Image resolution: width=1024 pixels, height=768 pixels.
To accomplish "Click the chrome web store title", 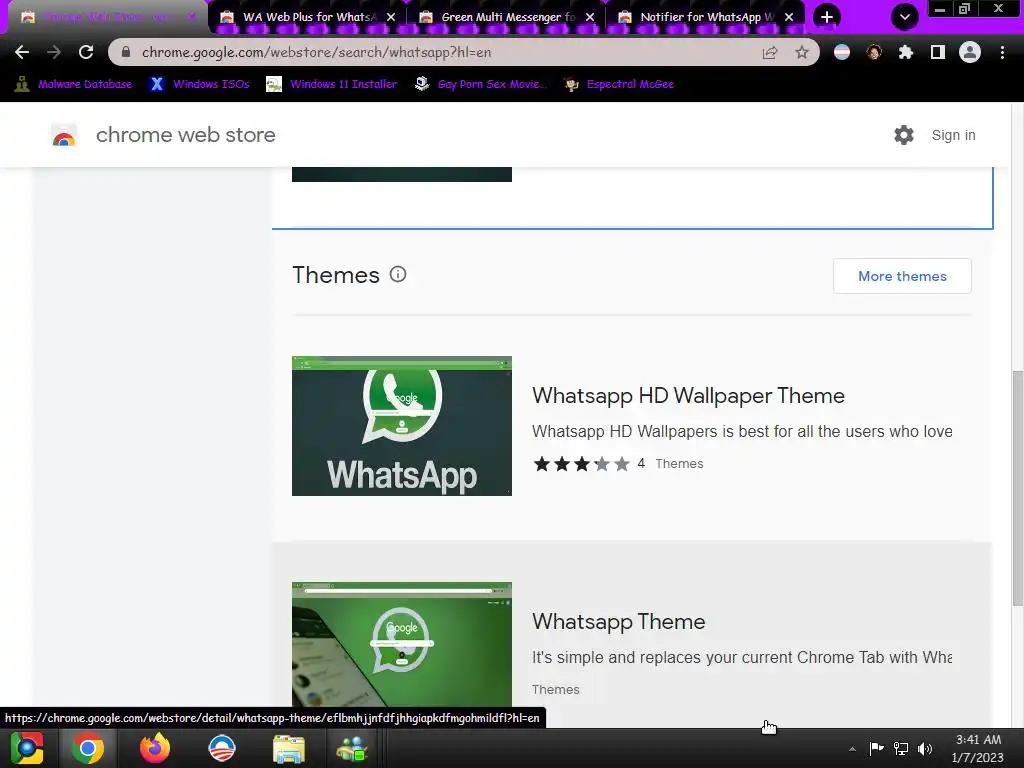I will point(185,135).
